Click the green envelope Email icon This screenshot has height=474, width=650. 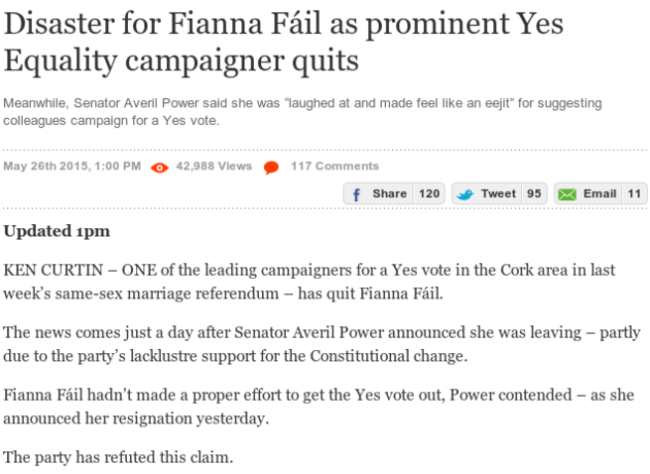pyautogui.click(x=568, y=194)
